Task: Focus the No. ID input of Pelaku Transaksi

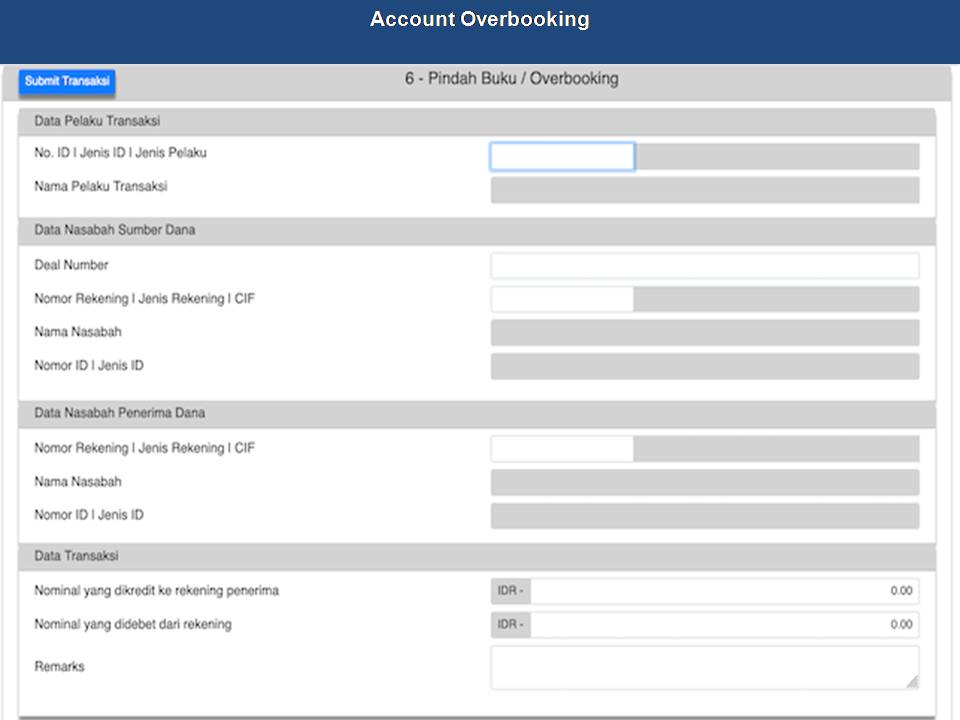Action: [561, 157]
